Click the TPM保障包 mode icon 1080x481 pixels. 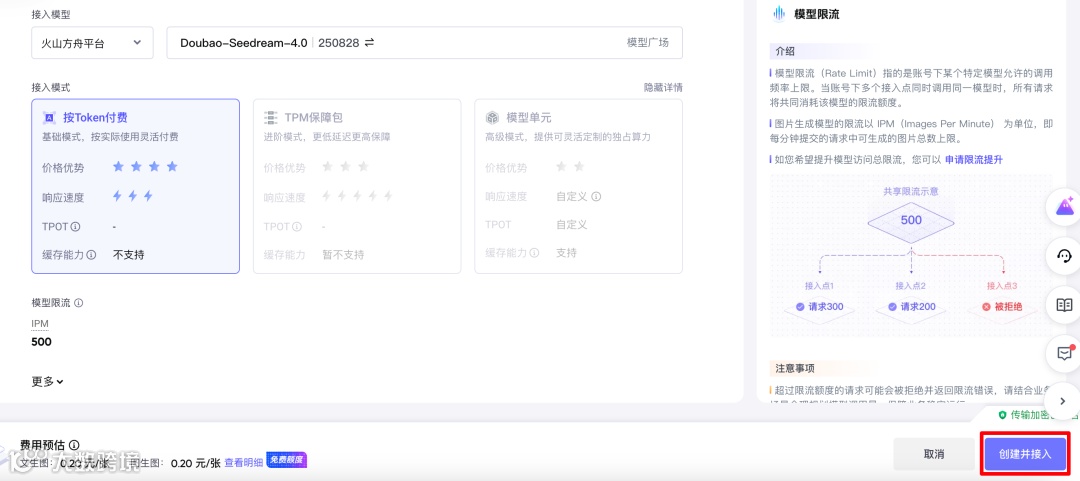click(271, 118)
